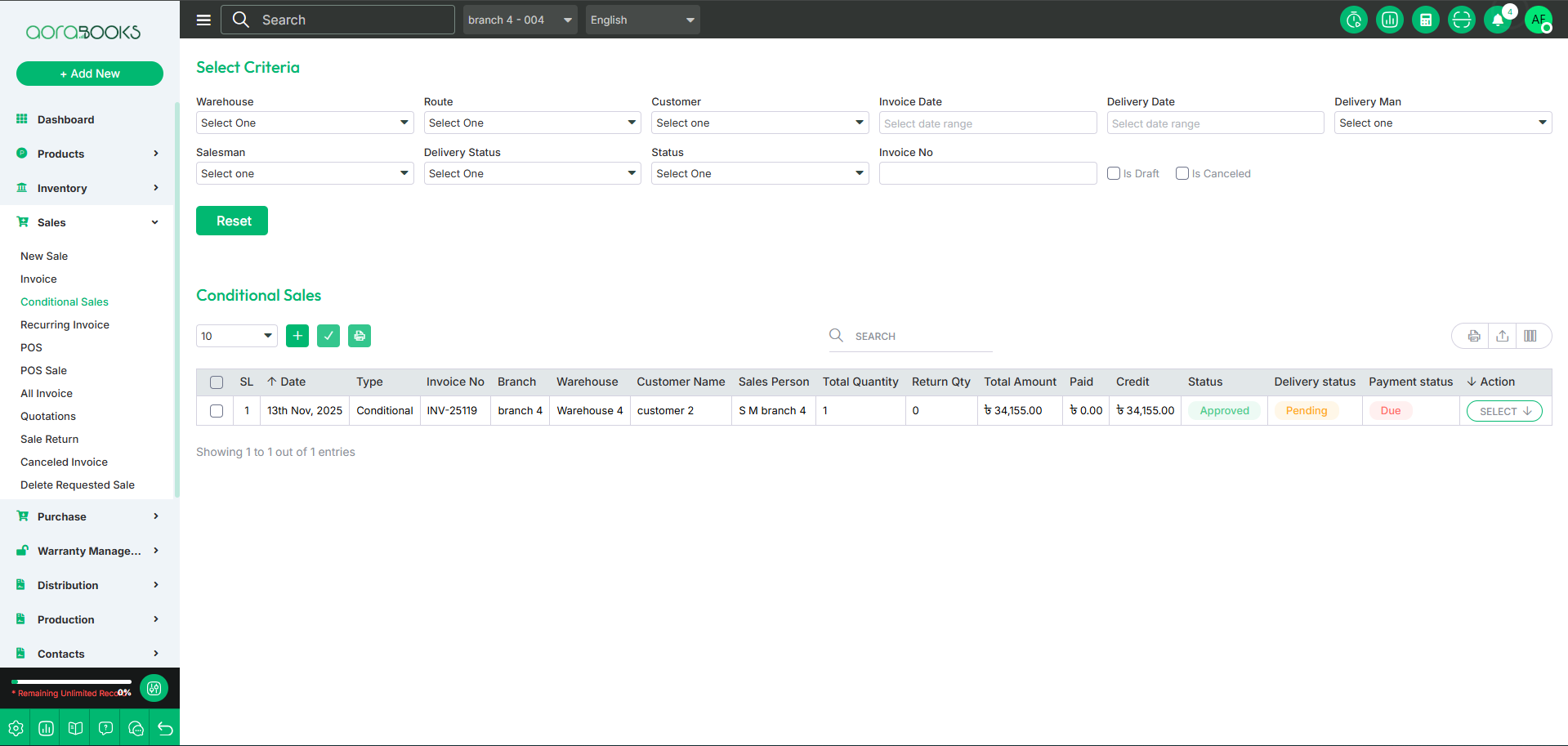
Task: Tick the Is Canceled checkbox
Action: click(x=1182, y=173)
